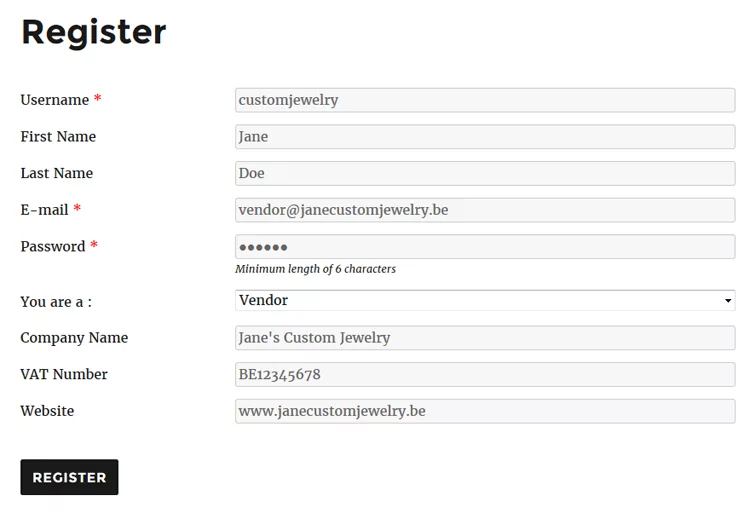Click the Register page heading
Screen dimensions: 750x513
(x=94, y=33)
